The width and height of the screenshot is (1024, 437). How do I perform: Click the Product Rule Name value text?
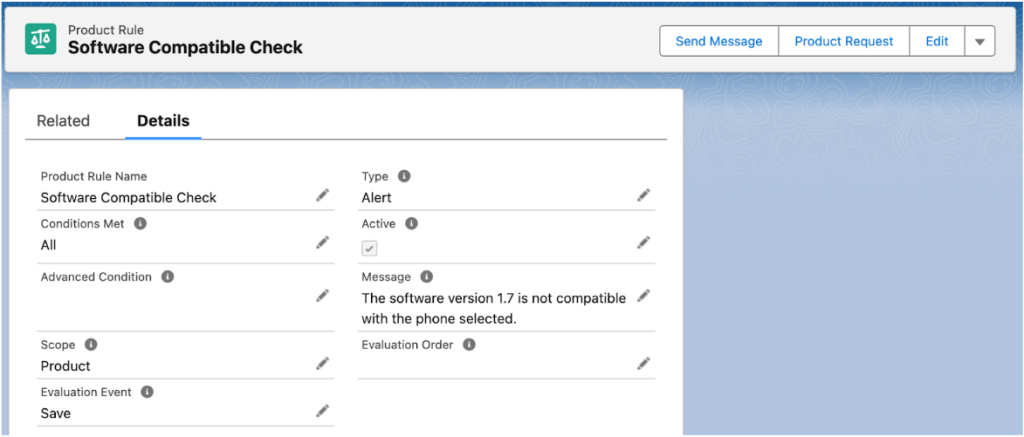tap(129, 197)
